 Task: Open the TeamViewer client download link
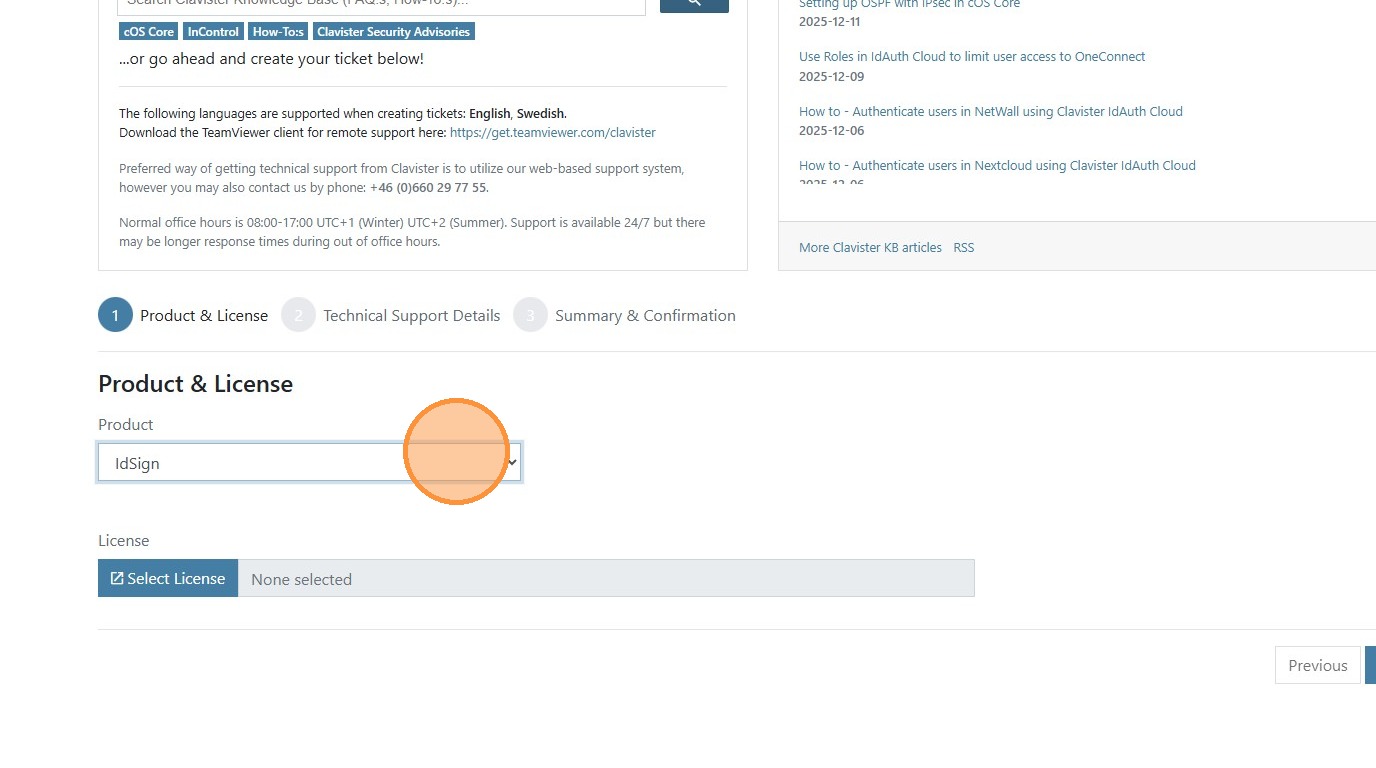tap(552, 132)
